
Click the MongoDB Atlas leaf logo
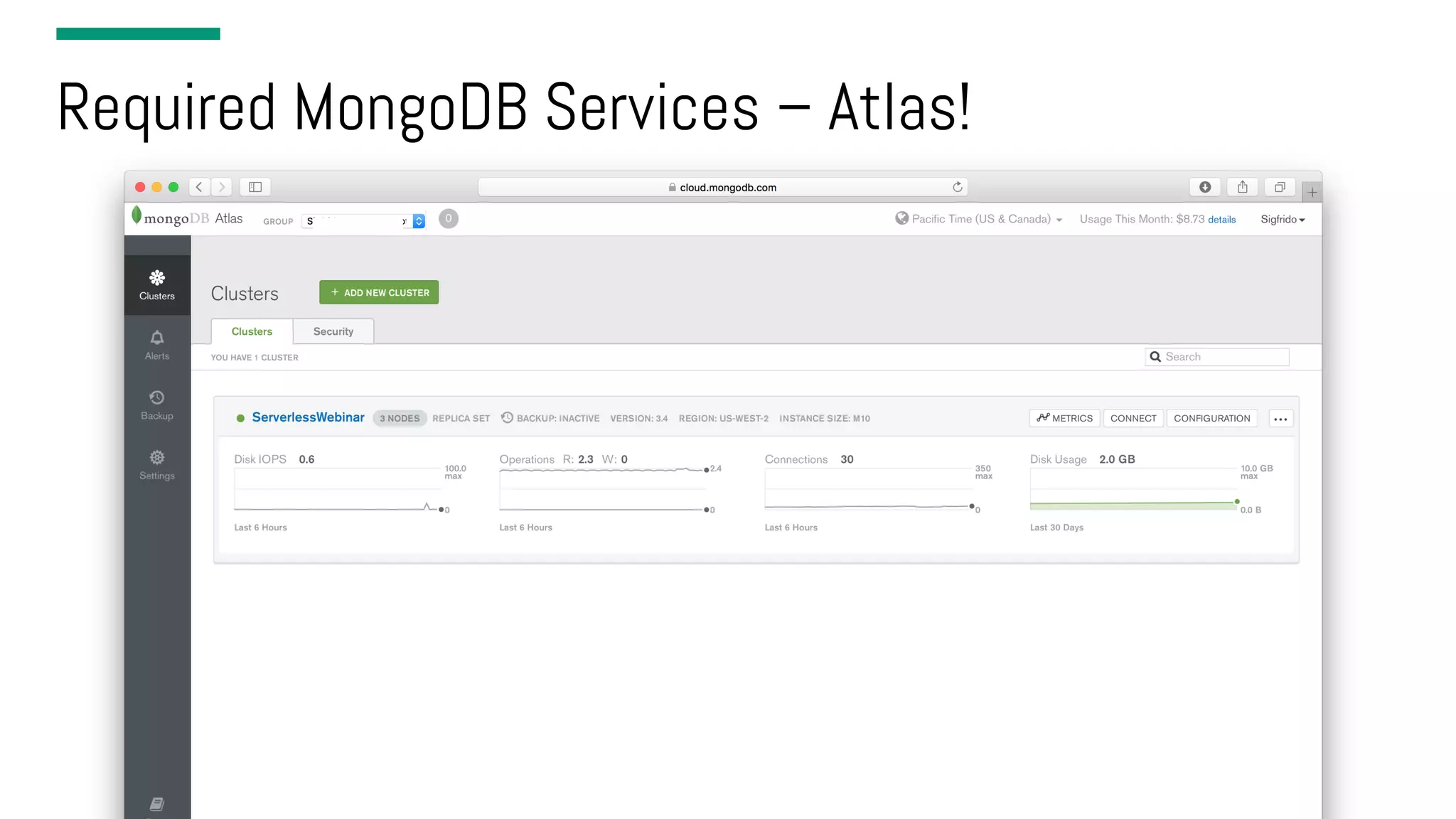click(x=136, y=216)
